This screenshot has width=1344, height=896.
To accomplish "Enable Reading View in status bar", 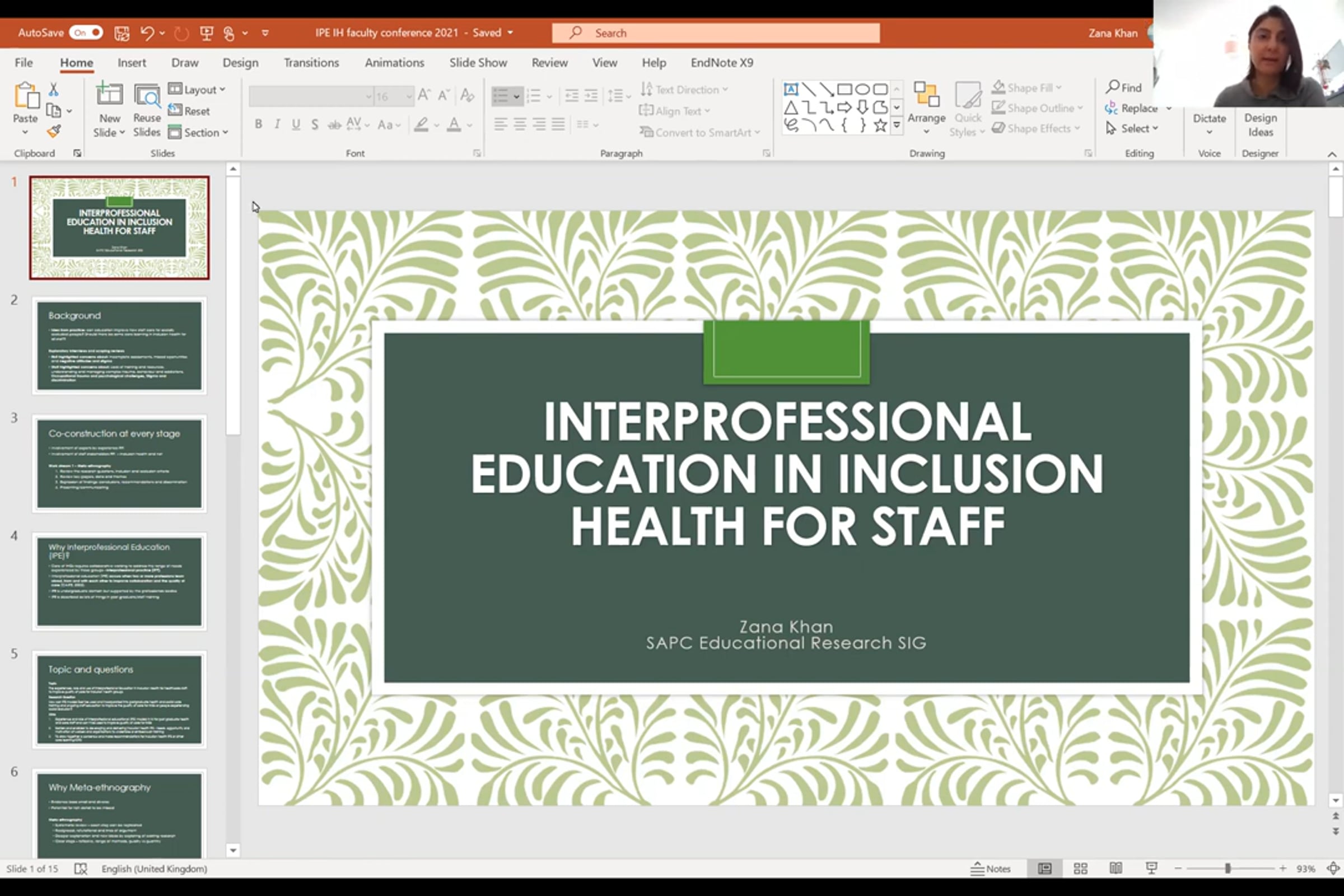I will tap(1116, 869).
